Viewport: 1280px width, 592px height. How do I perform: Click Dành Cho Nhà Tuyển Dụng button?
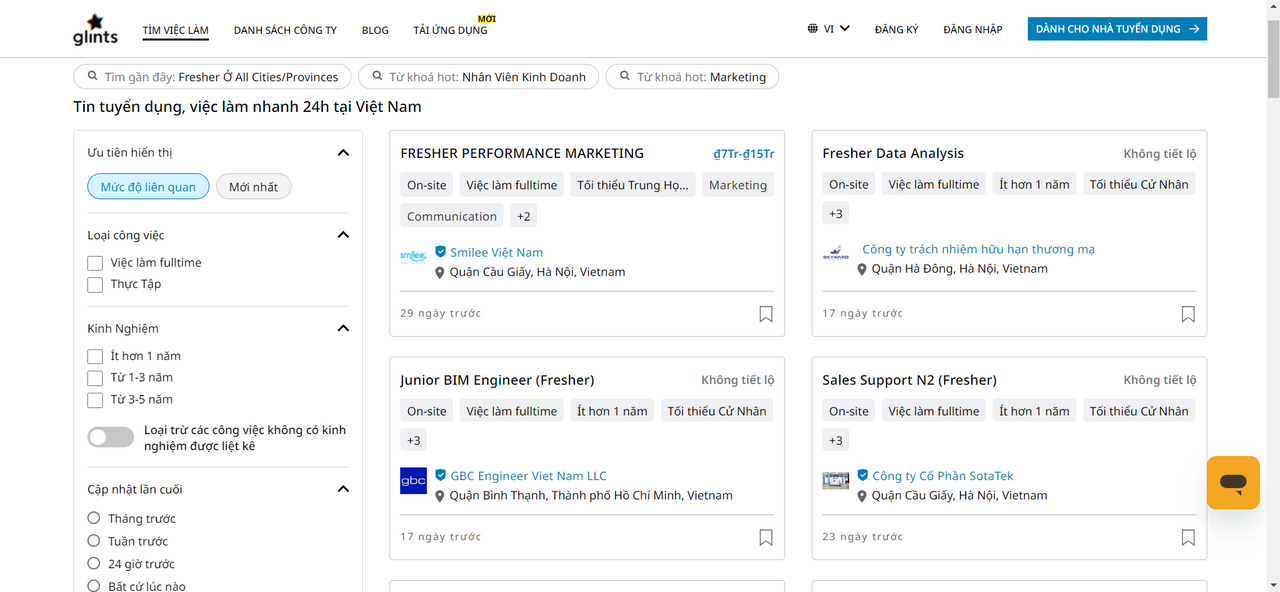pyautogui.click(x=1117, y=29)
